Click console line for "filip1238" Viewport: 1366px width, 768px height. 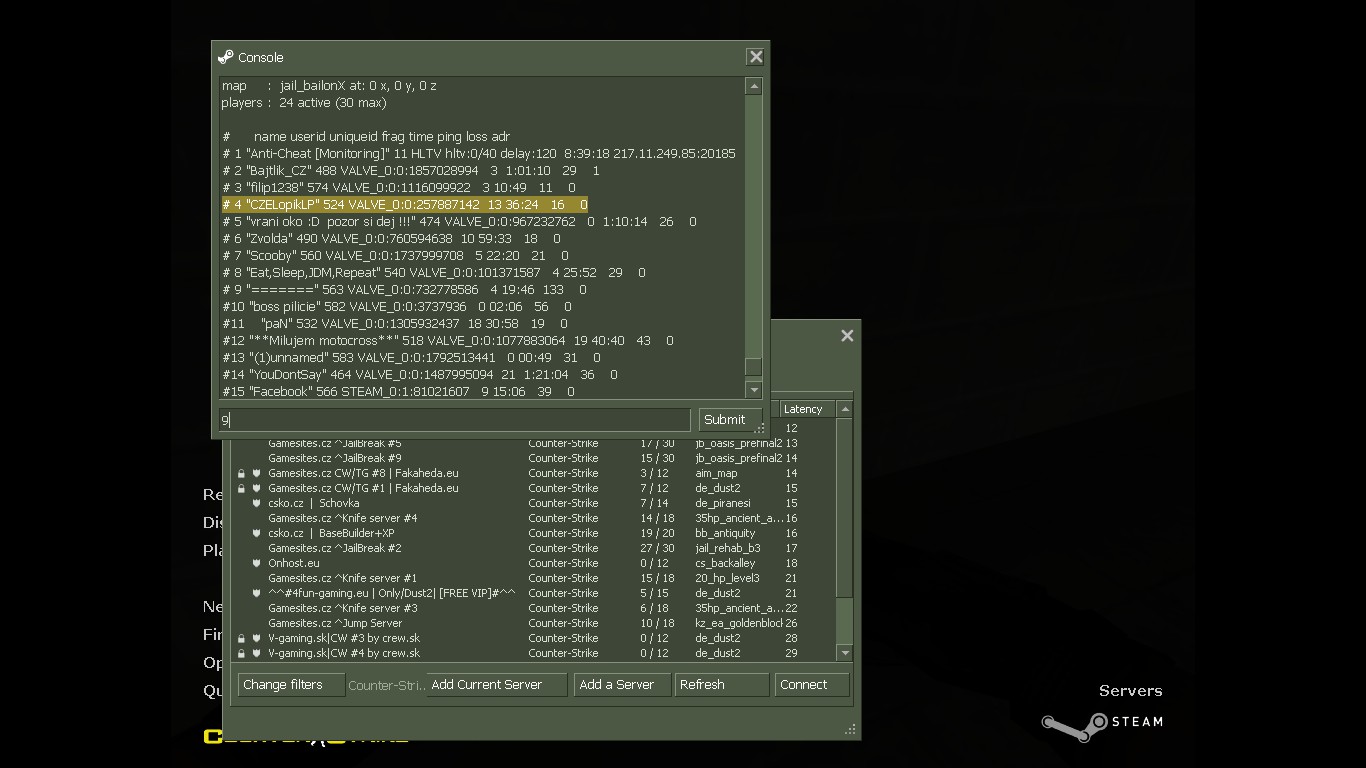399,187
